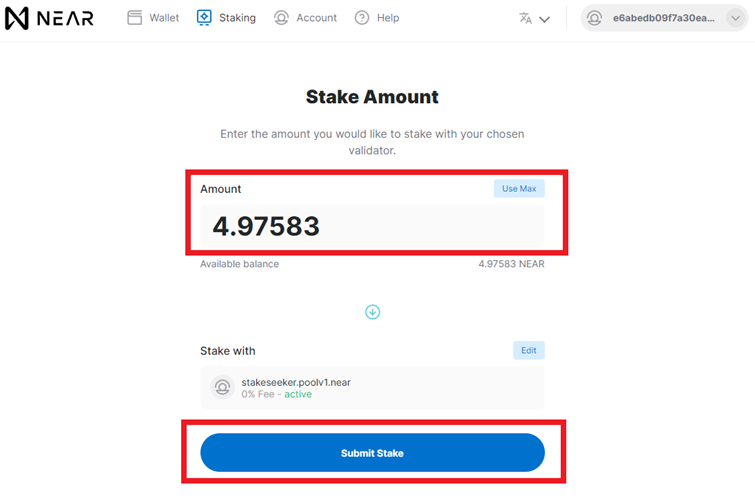The image size is (755, 498).
Task: Click the Use Max button
Action: [519, 189]
